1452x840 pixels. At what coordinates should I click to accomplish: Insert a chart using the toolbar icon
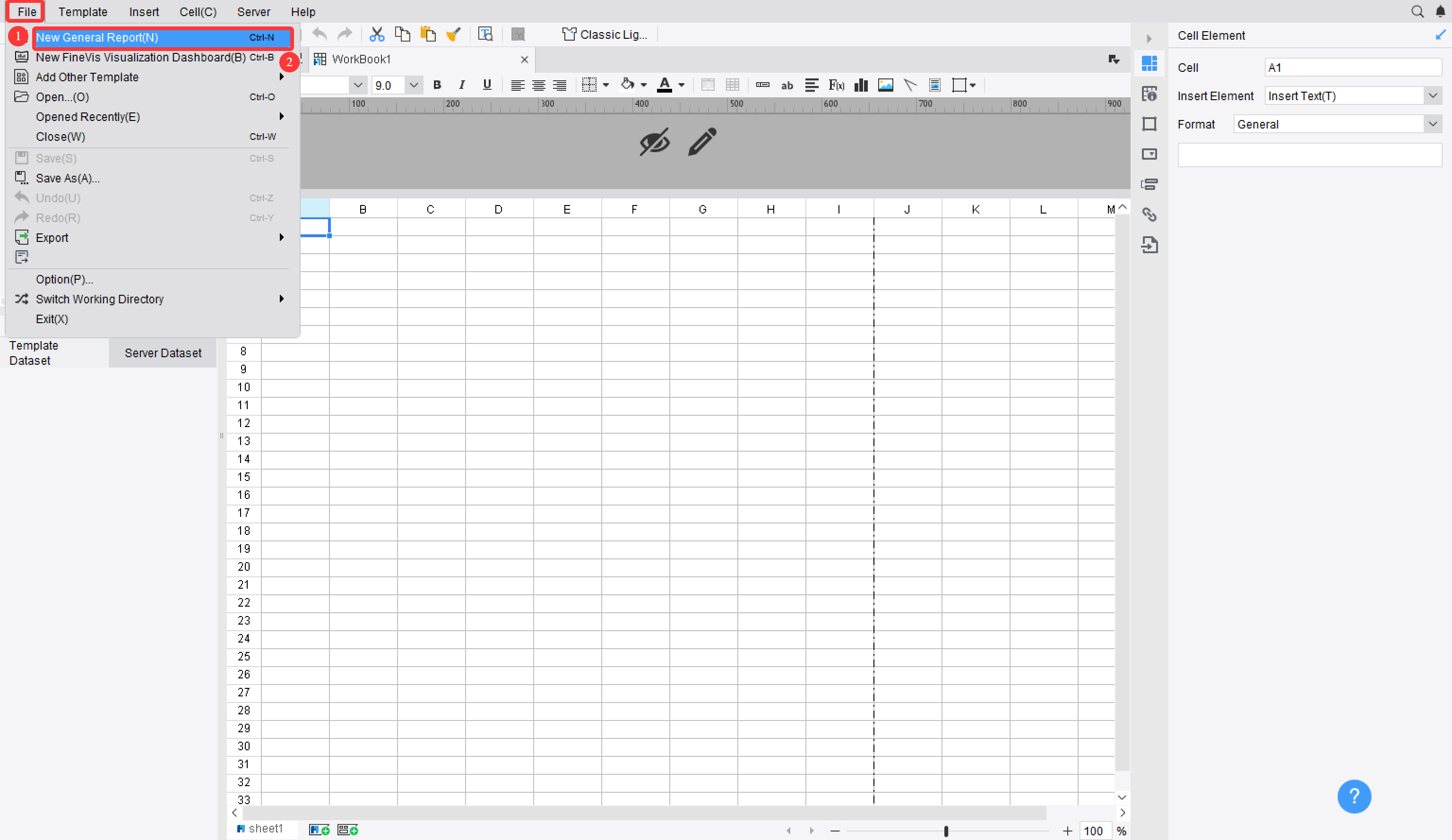click(860, 85)
